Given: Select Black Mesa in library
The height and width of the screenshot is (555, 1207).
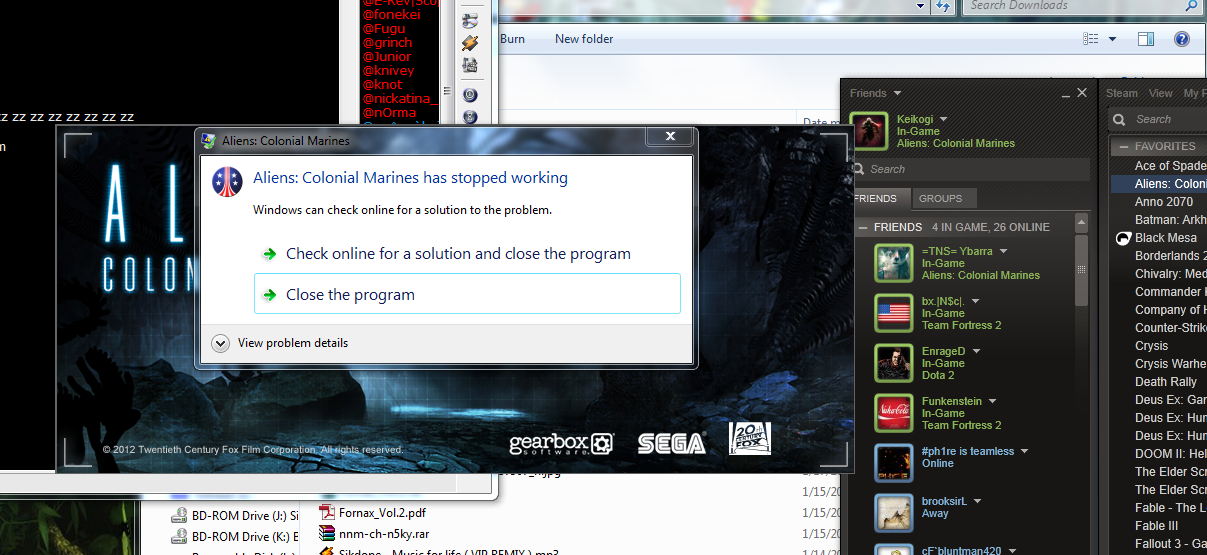Looking at the screenshot, I should pyautogui.click(x=1166, y=237).
